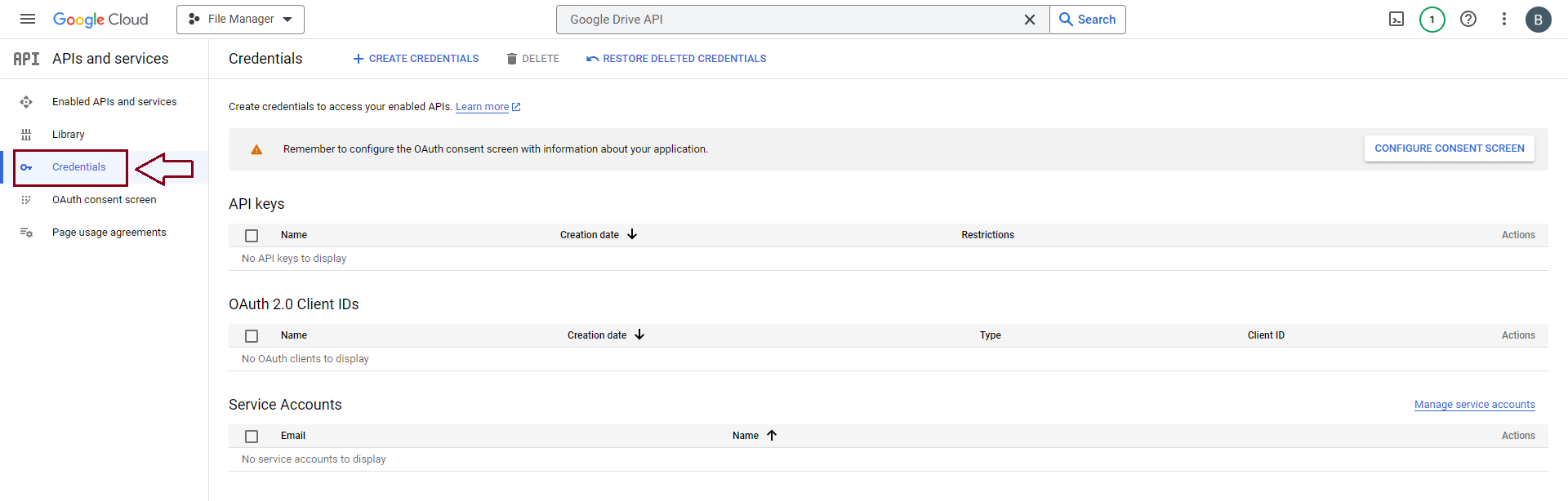Click the 'No OAuth clients to display' text
The width and height of the screenshot is (1568, 501).
[305, 359]
